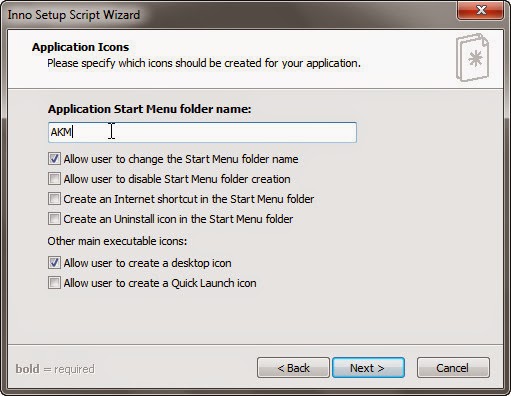Click the Please specify which icons instruction text
Screen dimensions: 511x396
tap(204, 63)
